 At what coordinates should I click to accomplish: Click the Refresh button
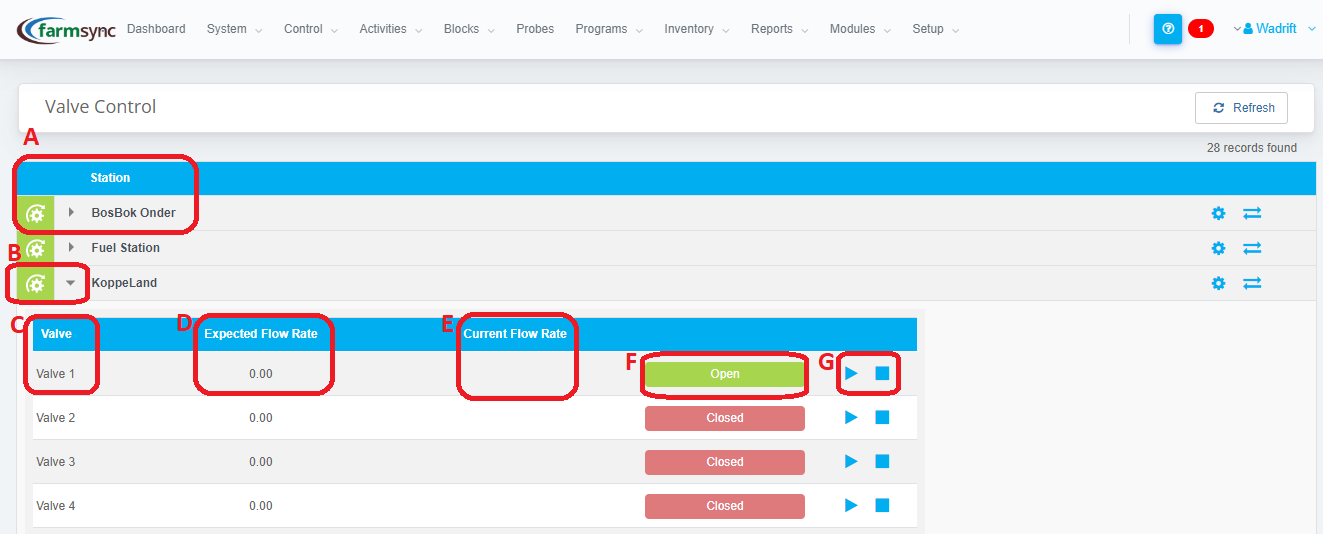click(x=1242, y=108)
